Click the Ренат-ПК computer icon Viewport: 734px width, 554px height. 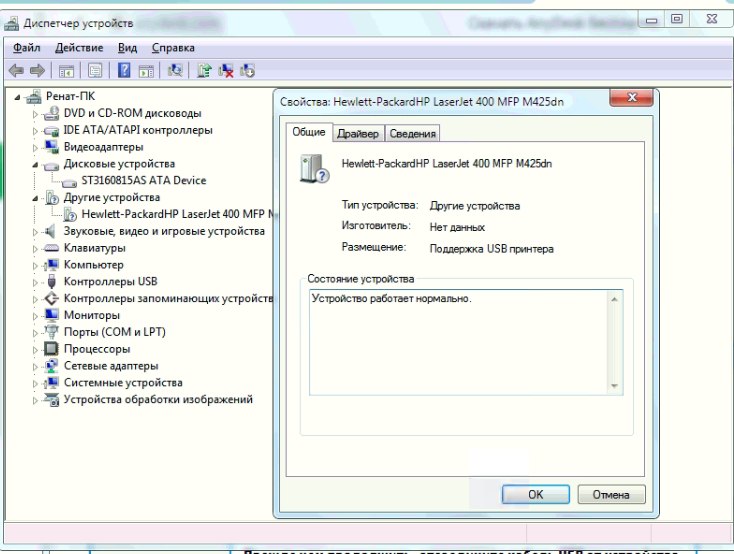(34, 96)
